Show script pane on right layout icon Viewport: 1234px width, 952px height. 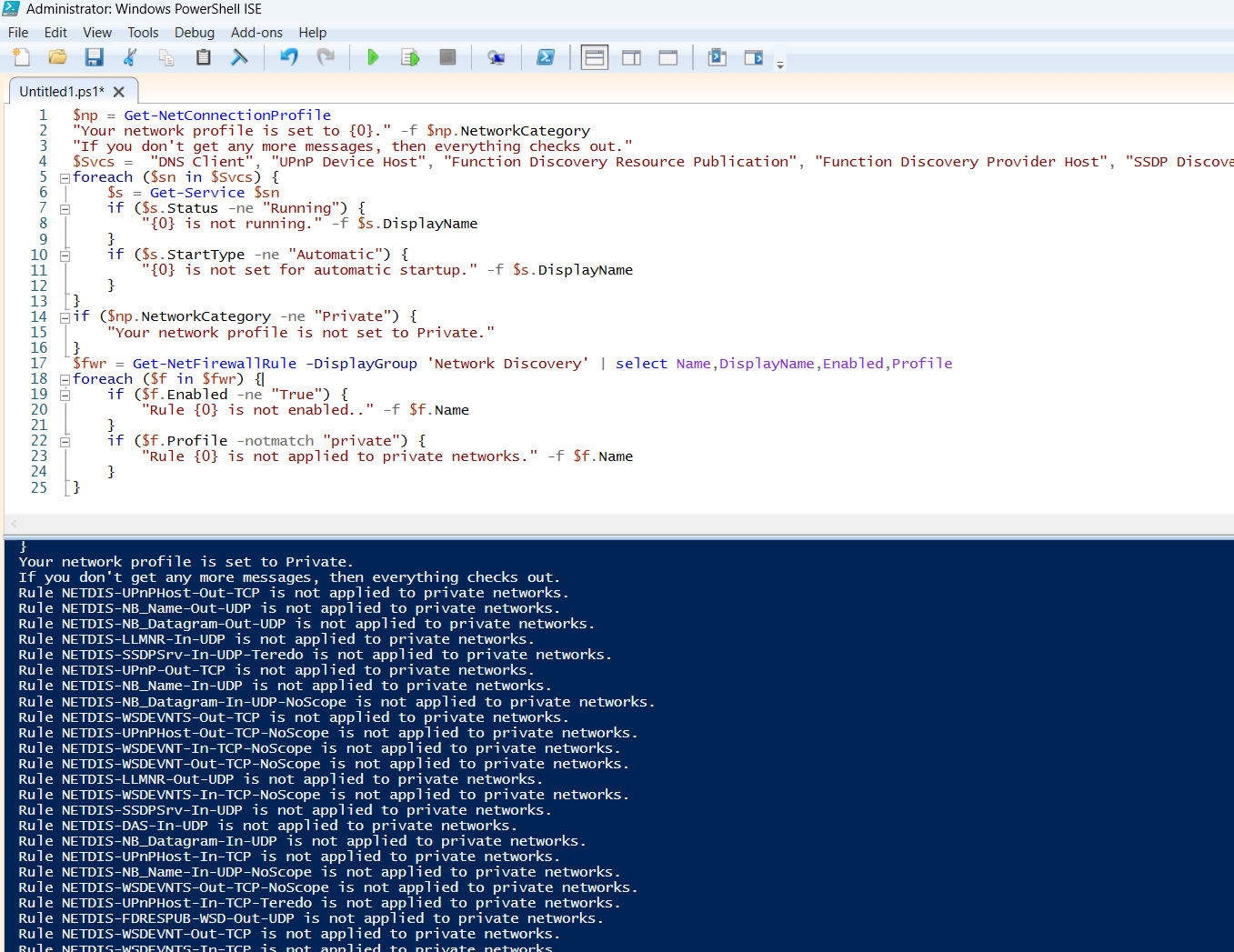[631, 57]
